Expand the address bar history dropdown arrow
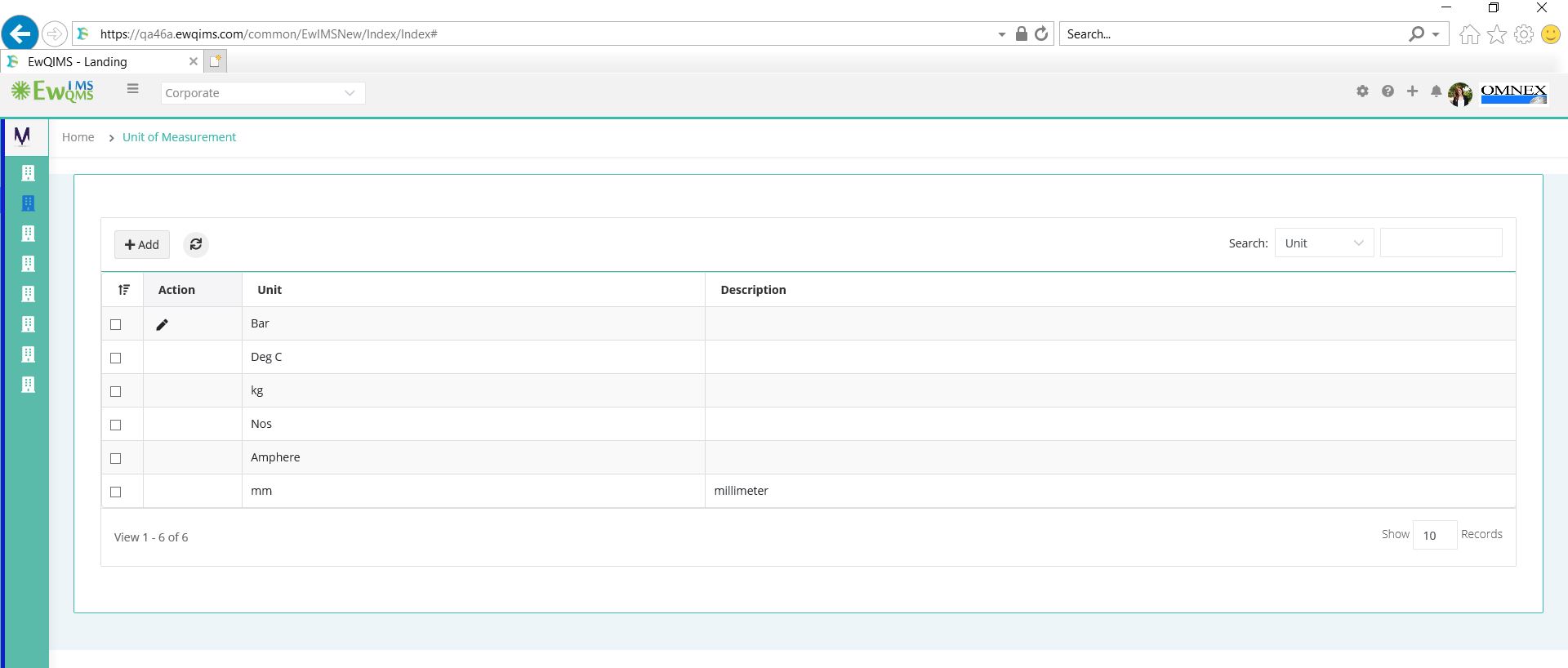 (1002, 34)
